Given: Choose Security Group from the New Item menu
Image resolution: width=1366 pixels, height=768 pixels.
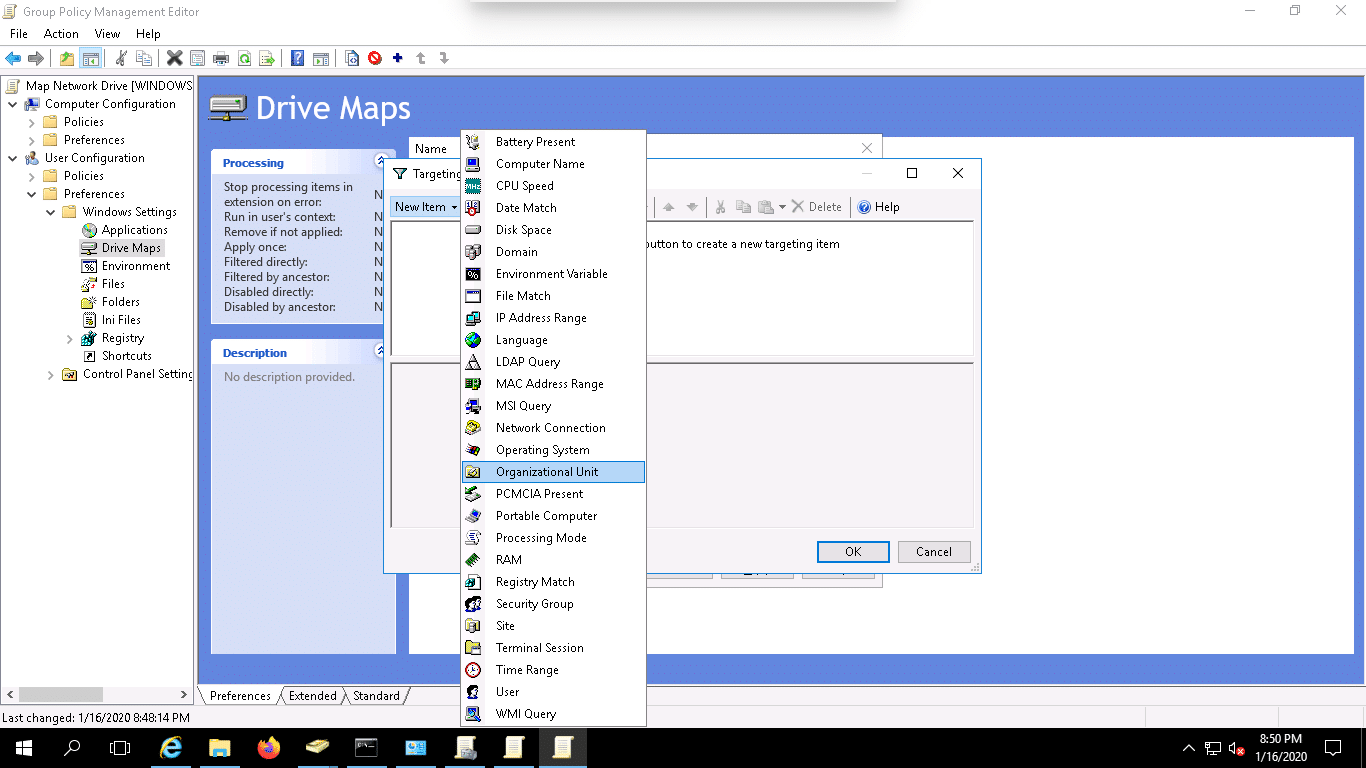Looking at the screenshot, I should [x=553, y=604].
